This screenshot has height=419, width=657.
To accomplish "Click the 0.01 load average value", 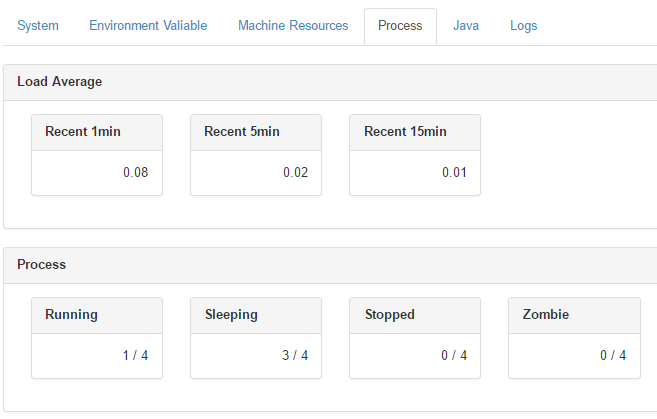I will 454,173.
